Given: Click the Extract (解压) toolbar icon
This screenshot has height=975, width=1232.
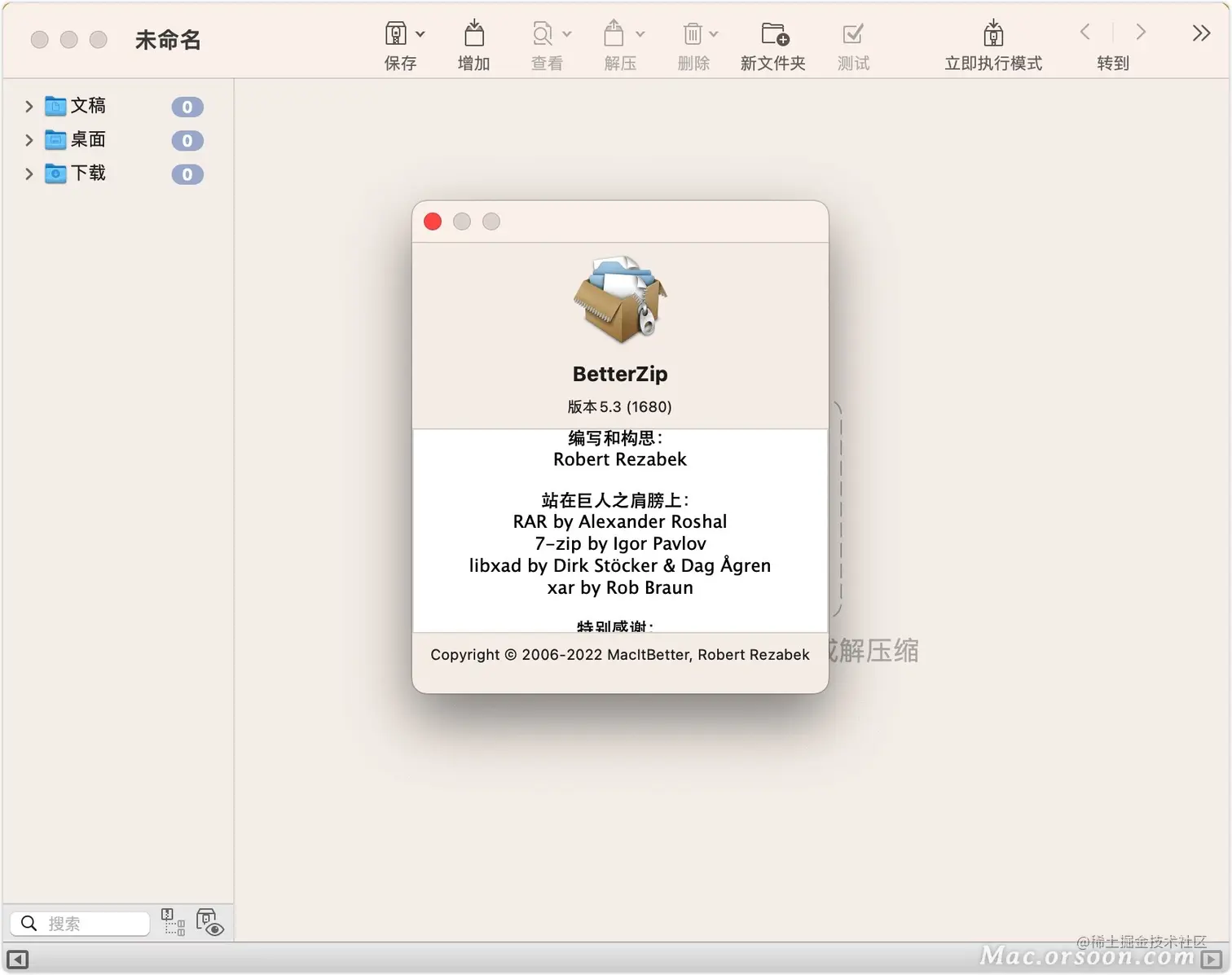Looking at the screenshot, I should pos(614,33).
